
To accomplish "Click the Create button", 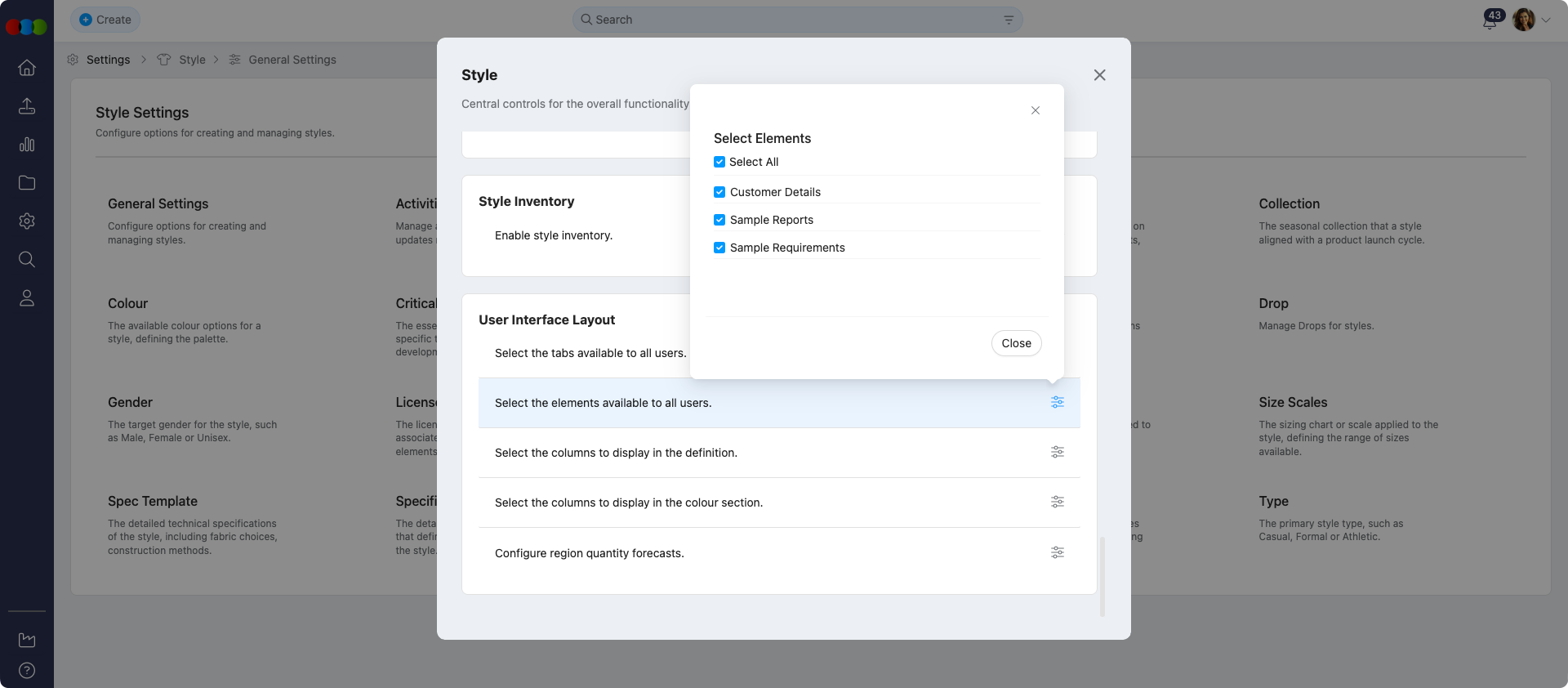I will pyautogui.click(x=105, y=20).
